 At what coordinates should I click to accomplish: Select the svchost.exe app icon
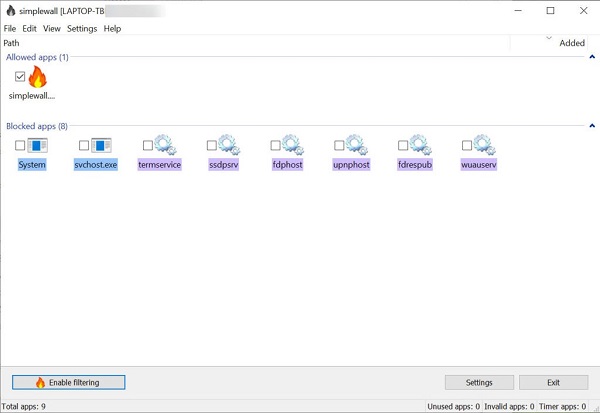(101, 145)
